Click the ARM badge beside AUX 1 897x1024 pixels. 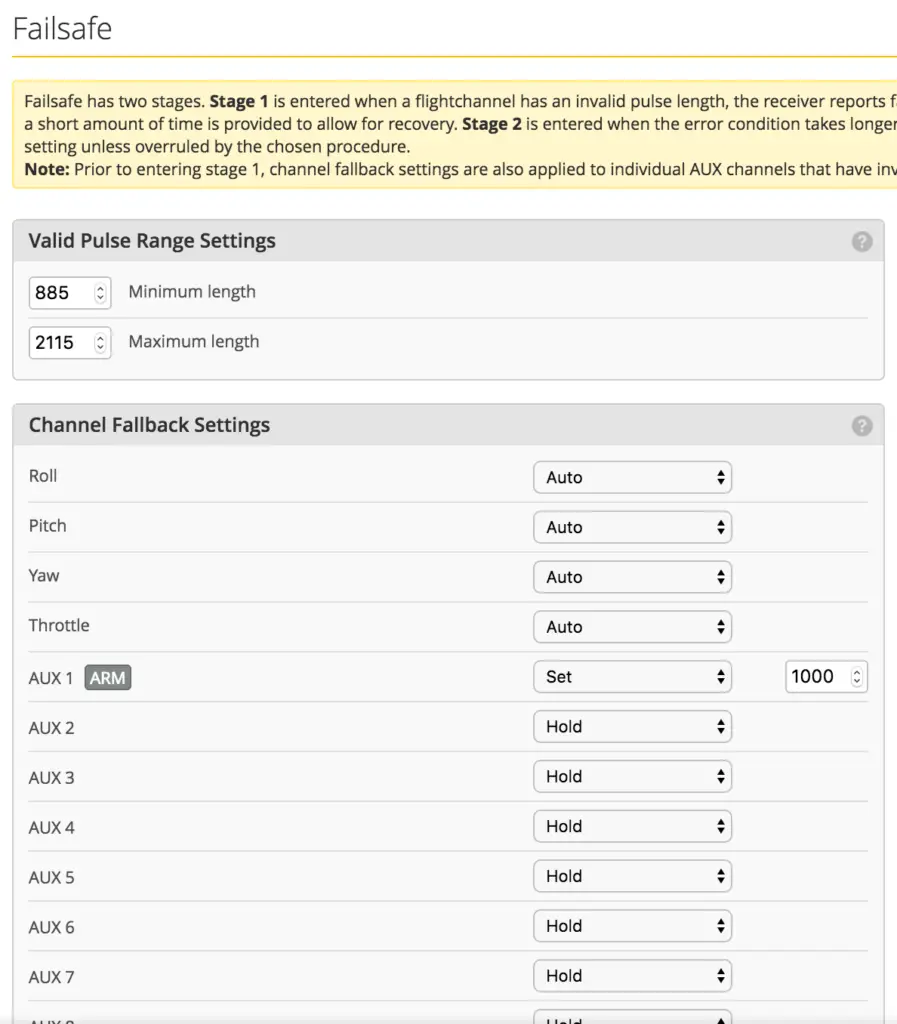(106, 677)
